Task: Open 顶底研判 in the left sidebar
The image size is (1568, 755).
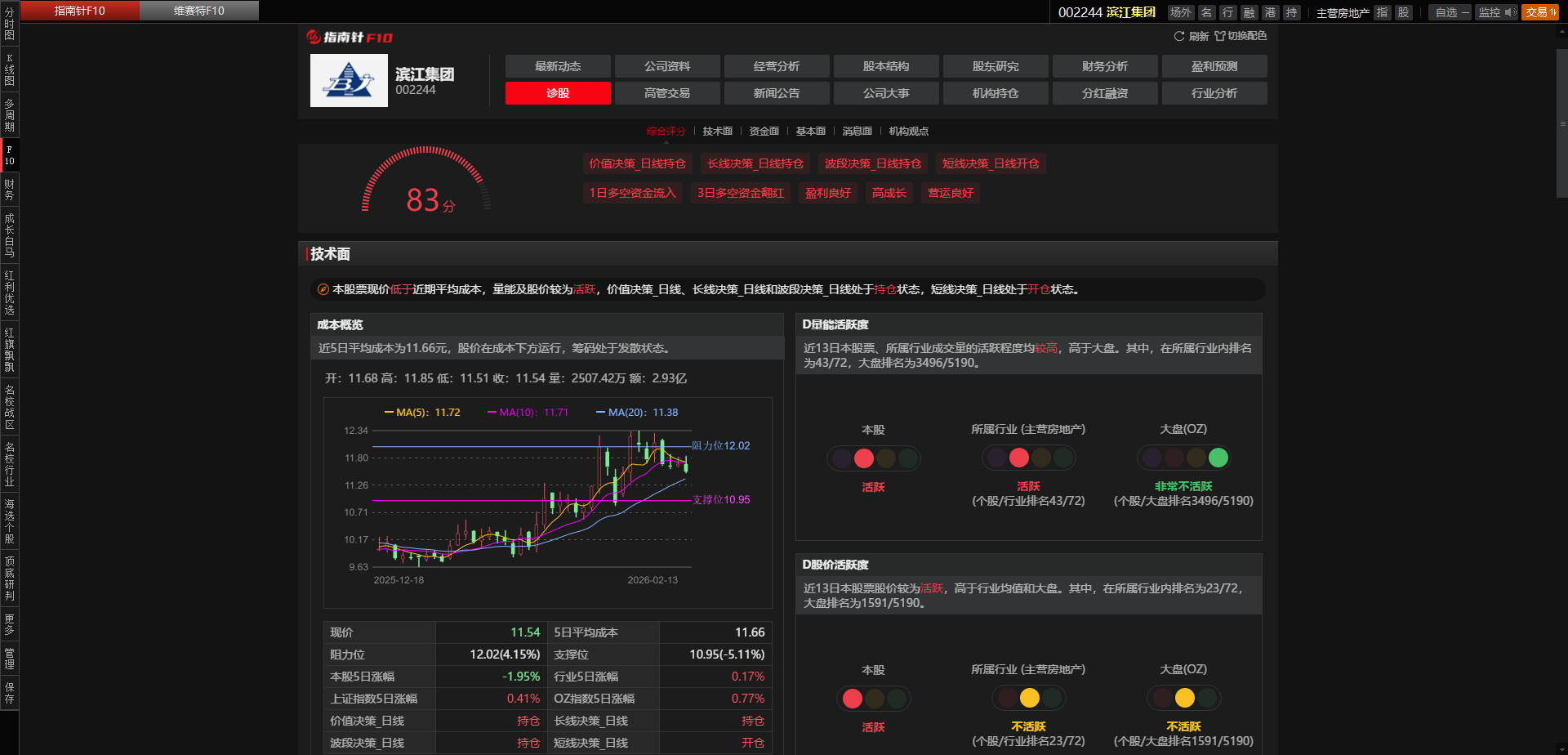Action: 10,579
